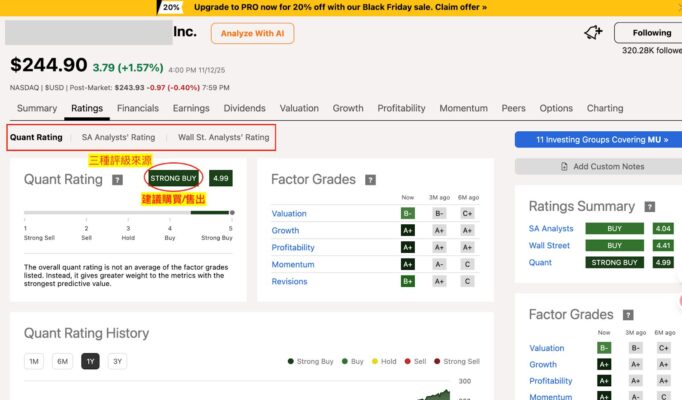Image resolution: width=682 pixels, height=400 pixels.
Task: Click the AI sparkle icon near Following
Action: [x=593, y=32]
